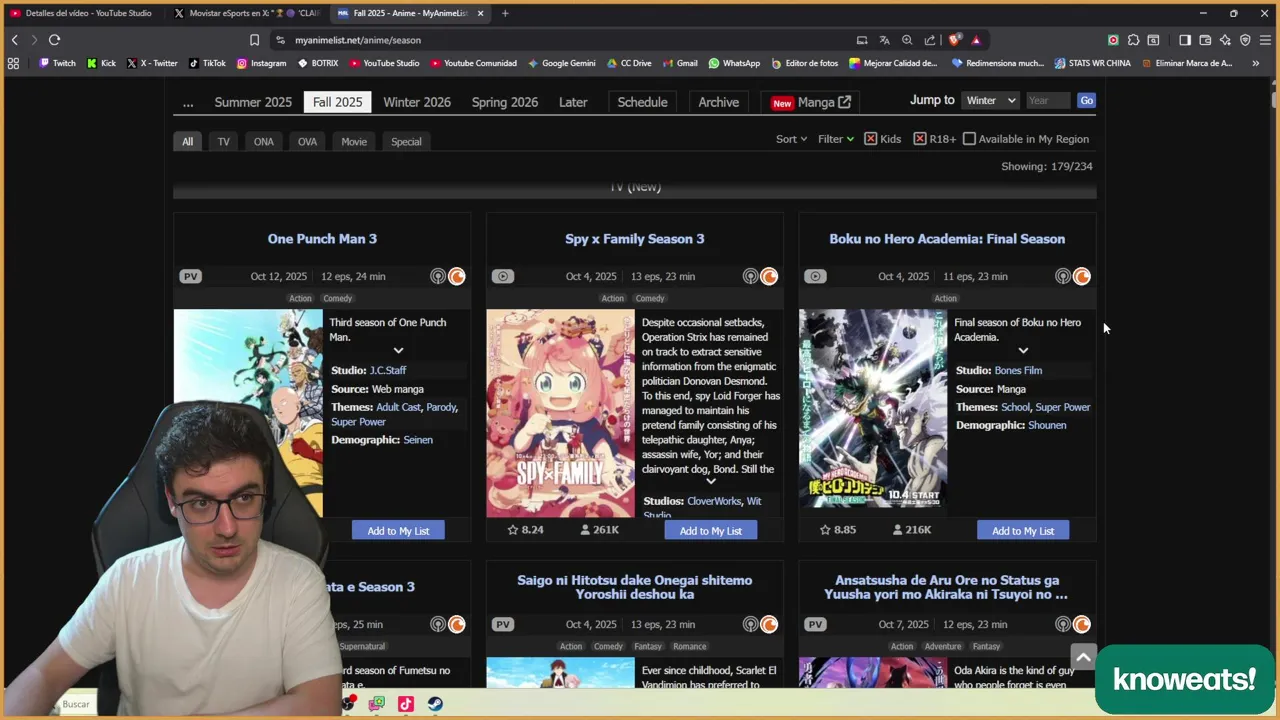The width and height of the screenshot is (1280, 720).
Task: Reload the MyAnimeList page
Action: pos(54,40)
